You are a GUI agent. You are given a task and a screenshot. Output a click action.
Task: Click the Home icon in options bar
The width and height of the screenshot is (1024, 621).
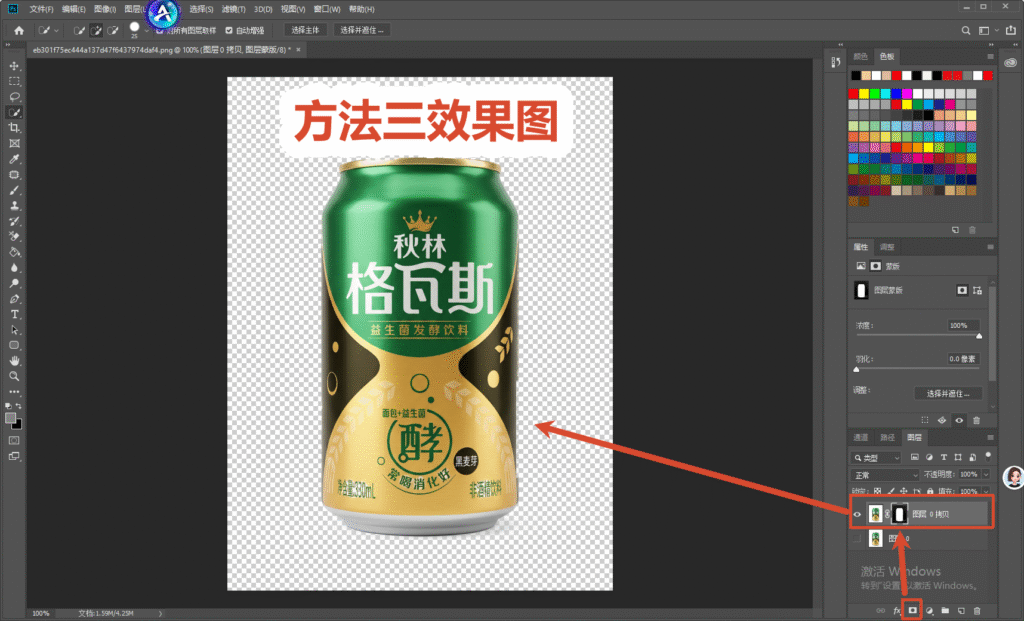pos(19,30)
